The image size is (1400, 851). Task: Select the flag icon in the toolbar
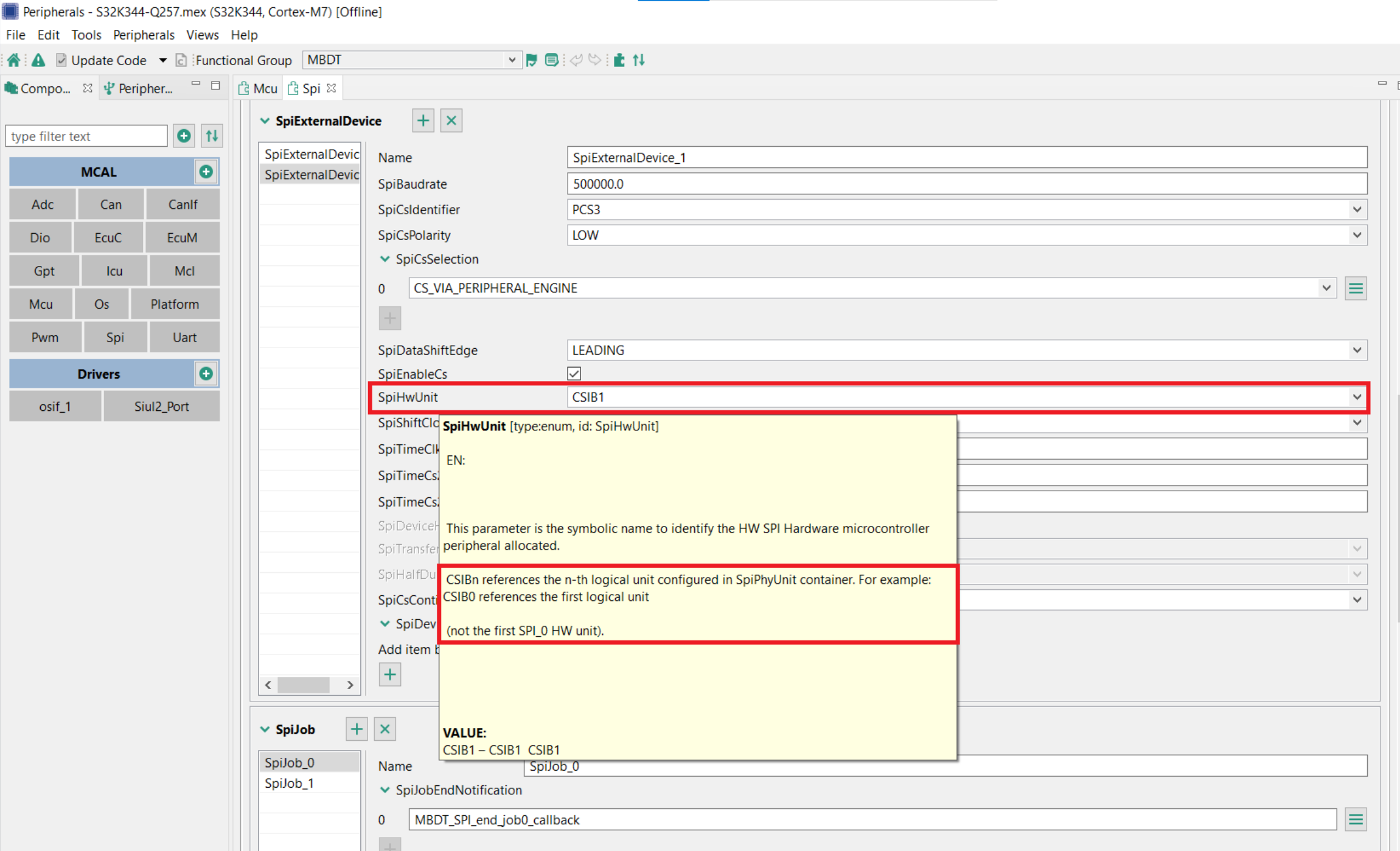coord(532,60)
